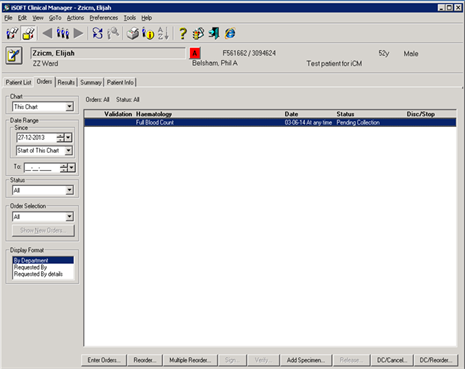Click the printer toolbar icon
This screenshot has height=369, width=465.
[x=133, y=33]
